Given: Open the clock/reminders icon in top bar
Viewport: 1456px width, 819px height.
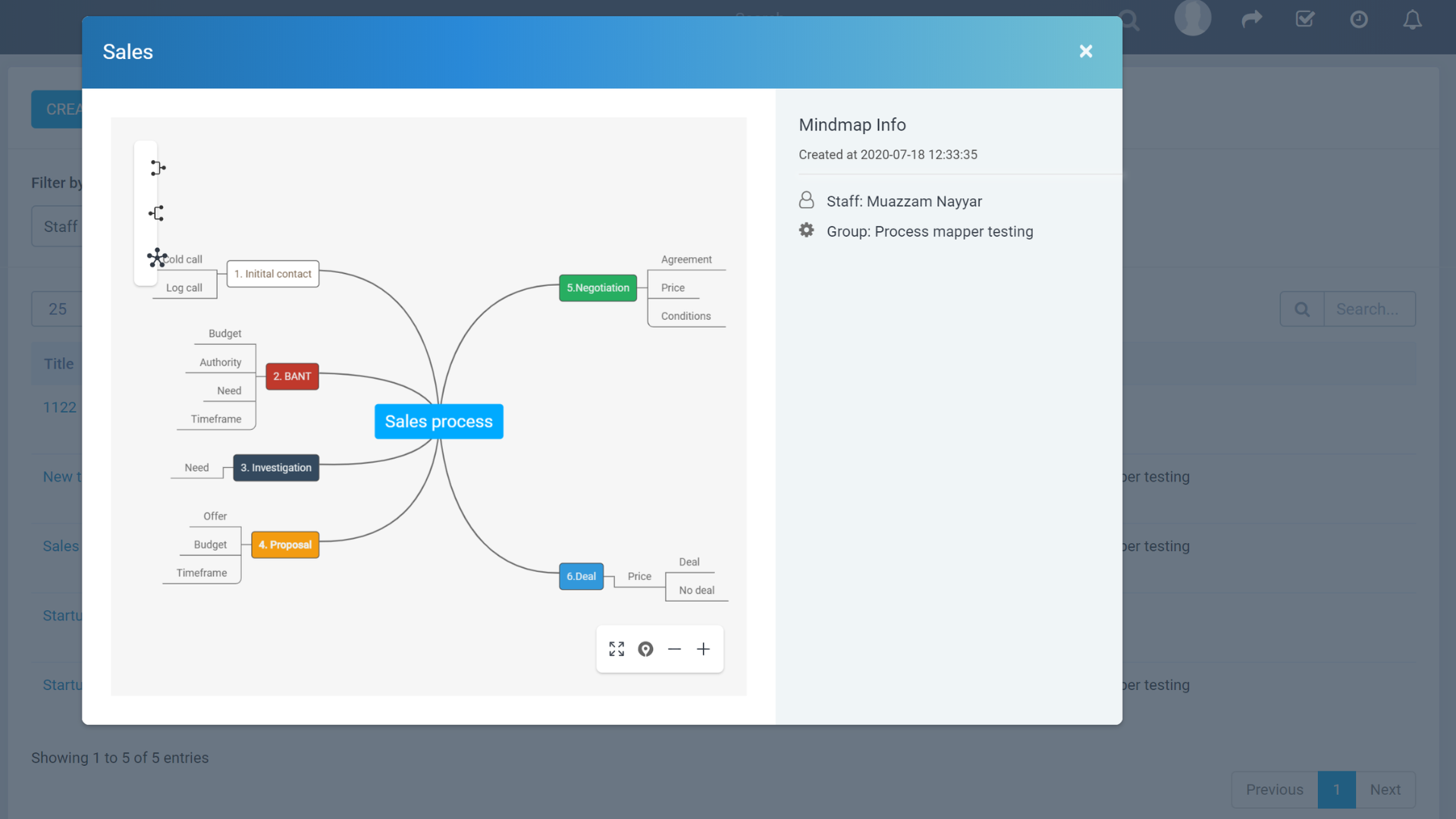Looking at the screenshot, I should (x=1358, y=19).
